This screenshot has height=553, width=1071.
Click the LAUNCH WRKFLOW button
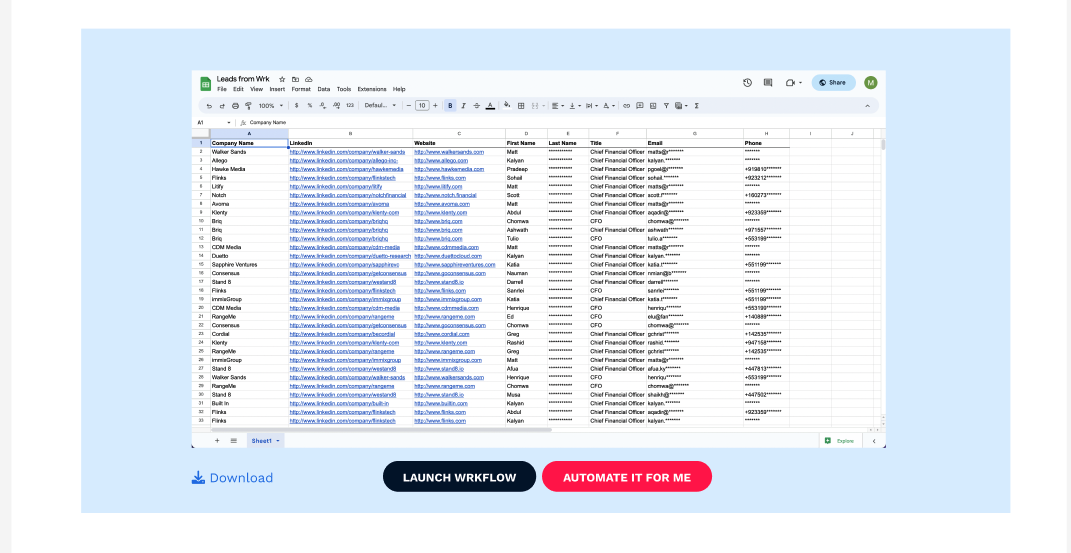[459, 477]
